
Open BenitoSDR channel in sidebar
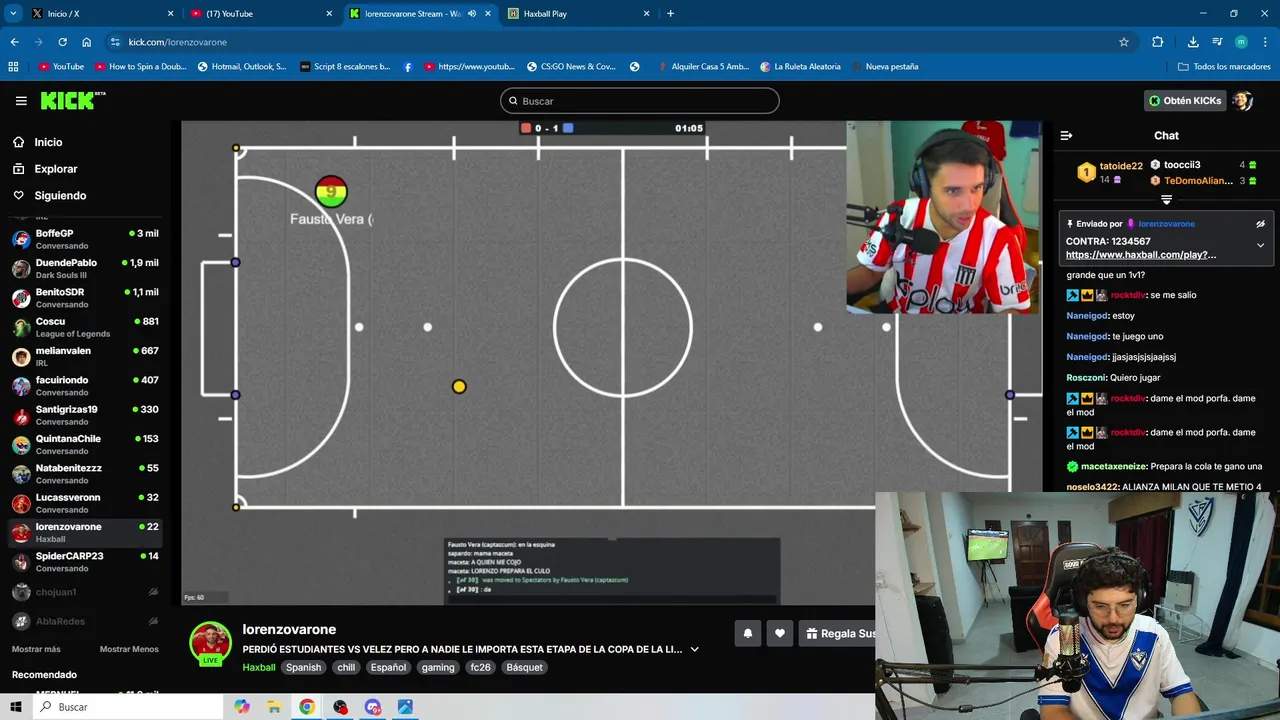(x=85, y=298)
